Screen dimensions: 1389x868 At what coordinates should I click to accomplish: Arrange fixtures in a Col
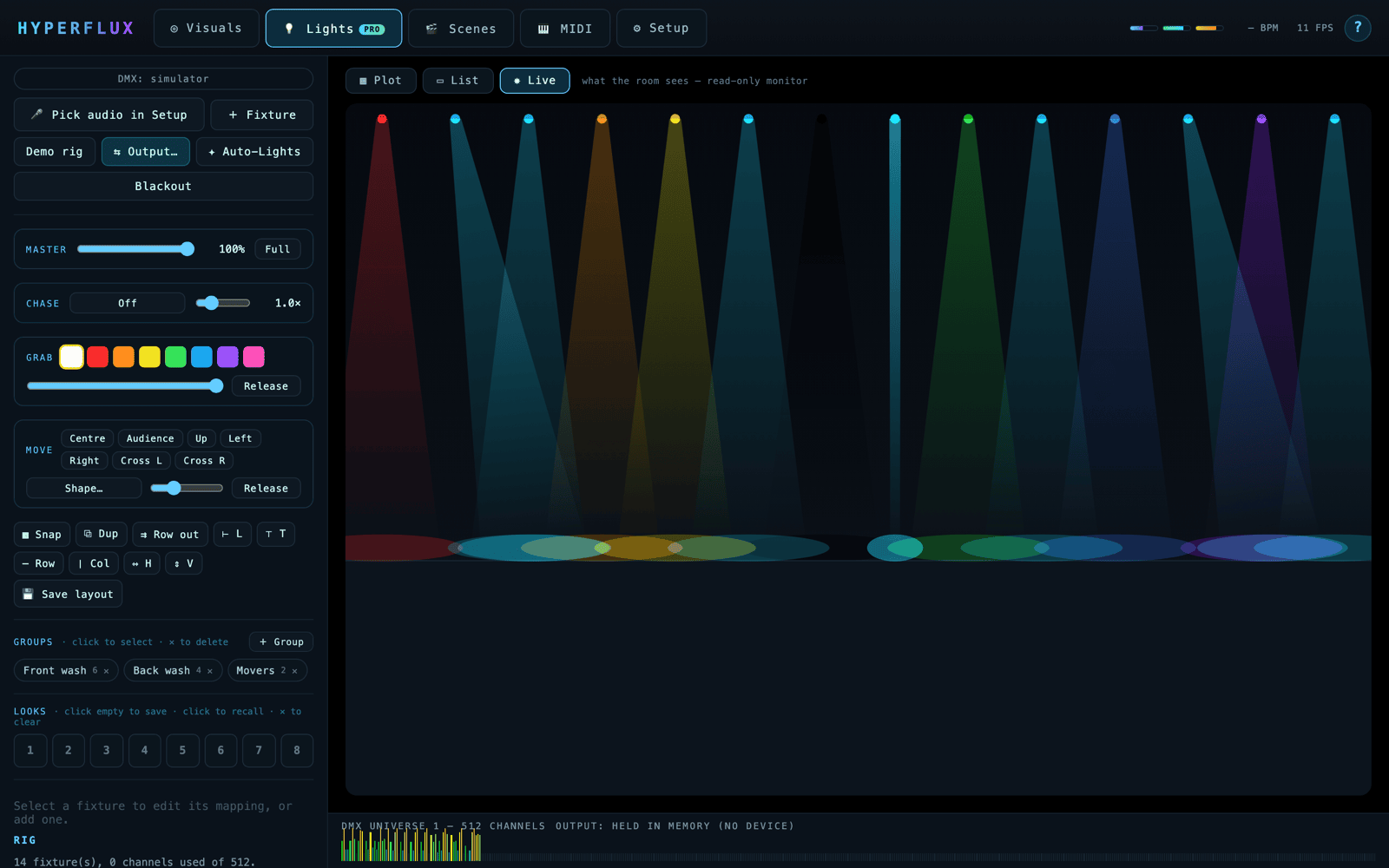coord(94,563)
